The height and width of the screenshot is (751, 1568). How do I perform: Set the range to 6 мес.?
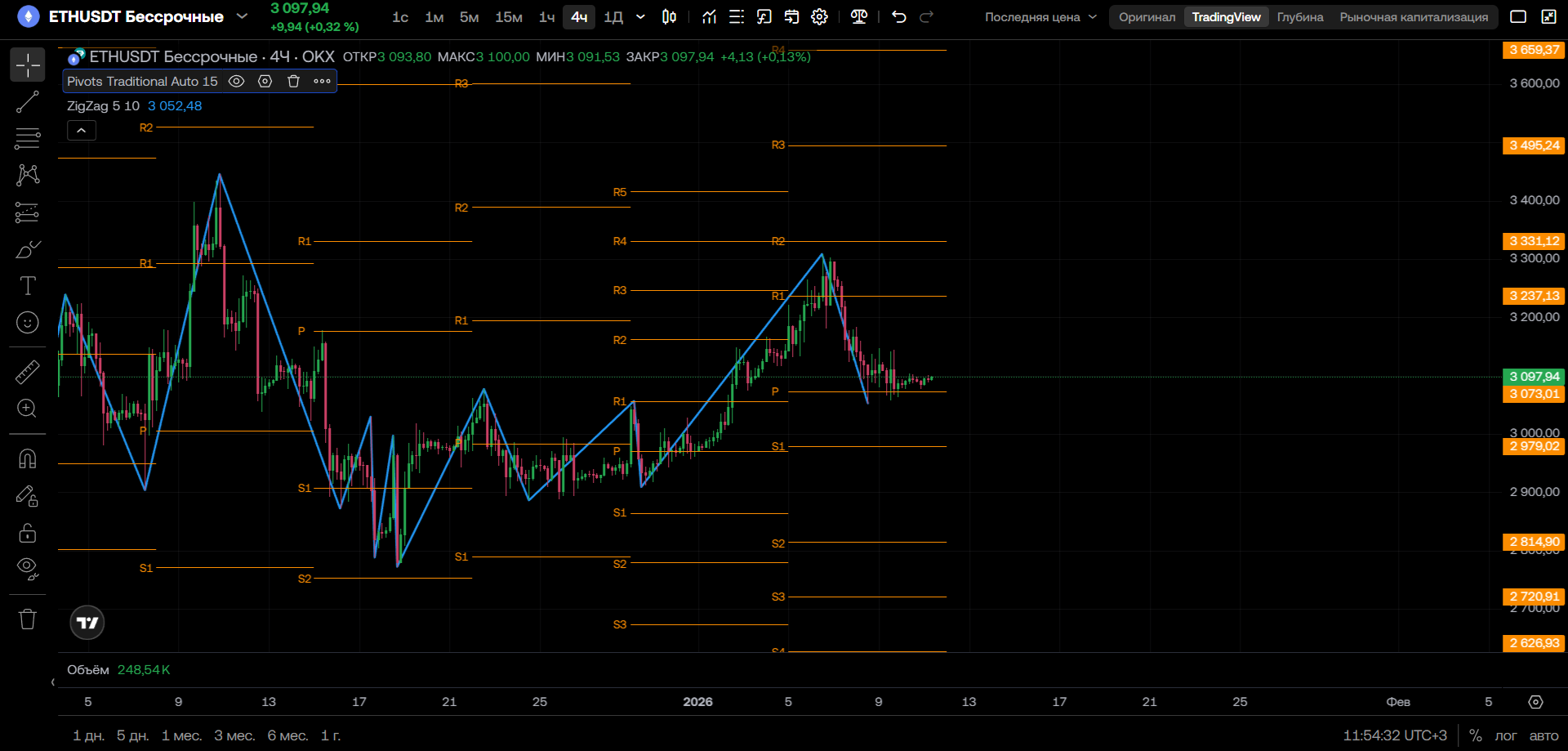tap(287, 735)
